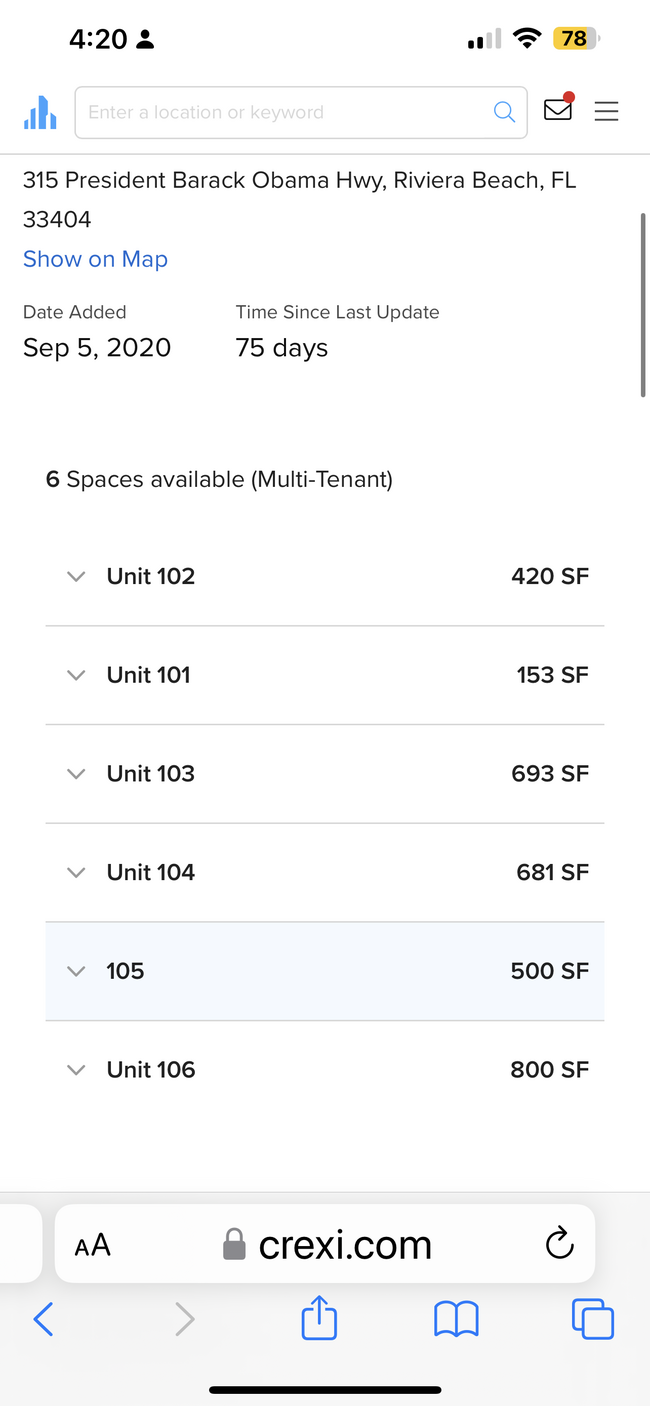Tap the crexi.com address bar
This screenshot has height=1406, width=650.
(325, 1244)
